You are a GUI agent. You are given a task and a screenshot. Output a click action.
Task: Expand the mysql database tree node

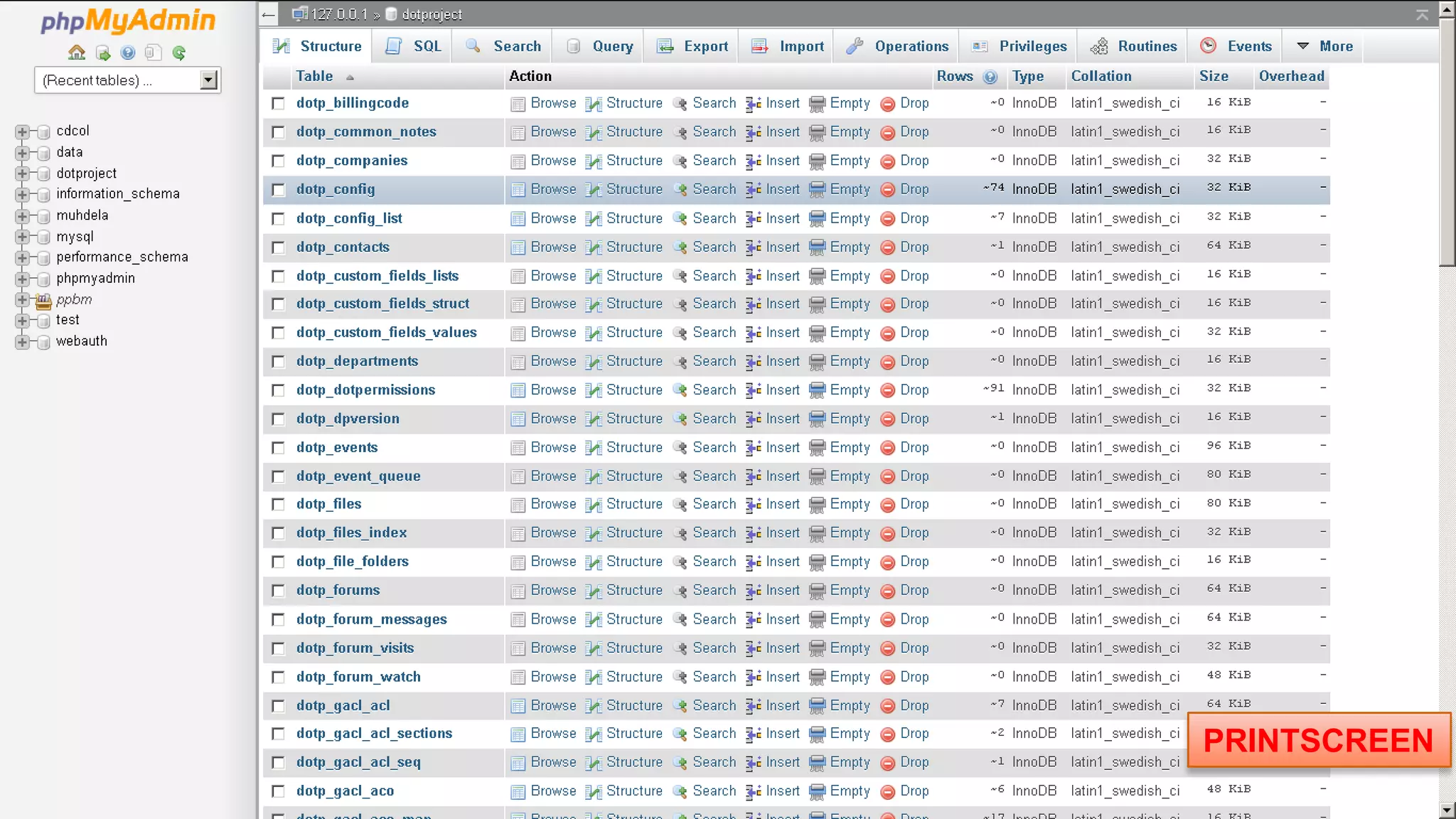coord(22,237)
